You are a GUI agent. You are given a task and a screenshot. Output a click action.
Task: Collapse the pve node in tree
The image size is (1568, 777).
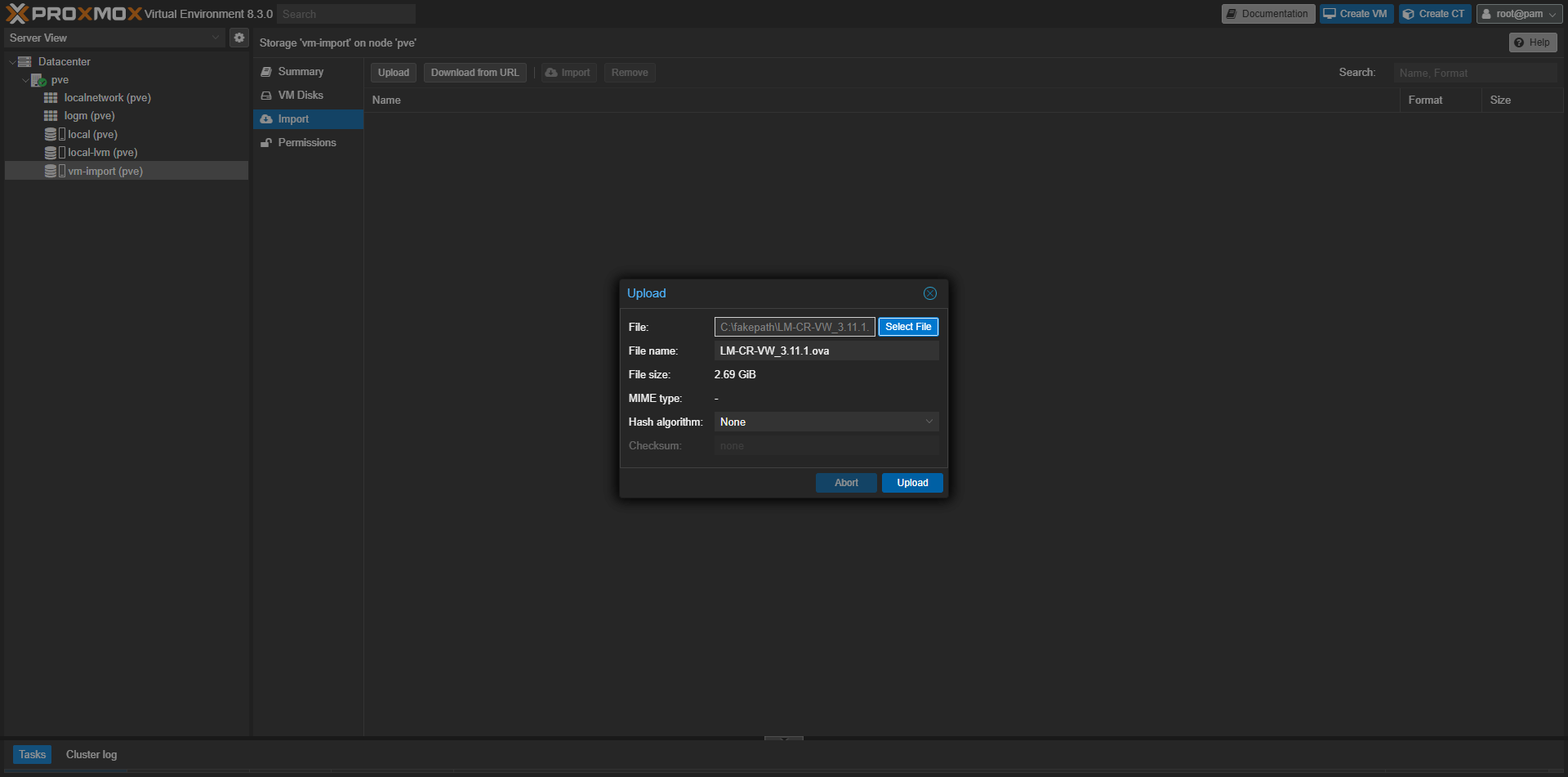(24, 80)
